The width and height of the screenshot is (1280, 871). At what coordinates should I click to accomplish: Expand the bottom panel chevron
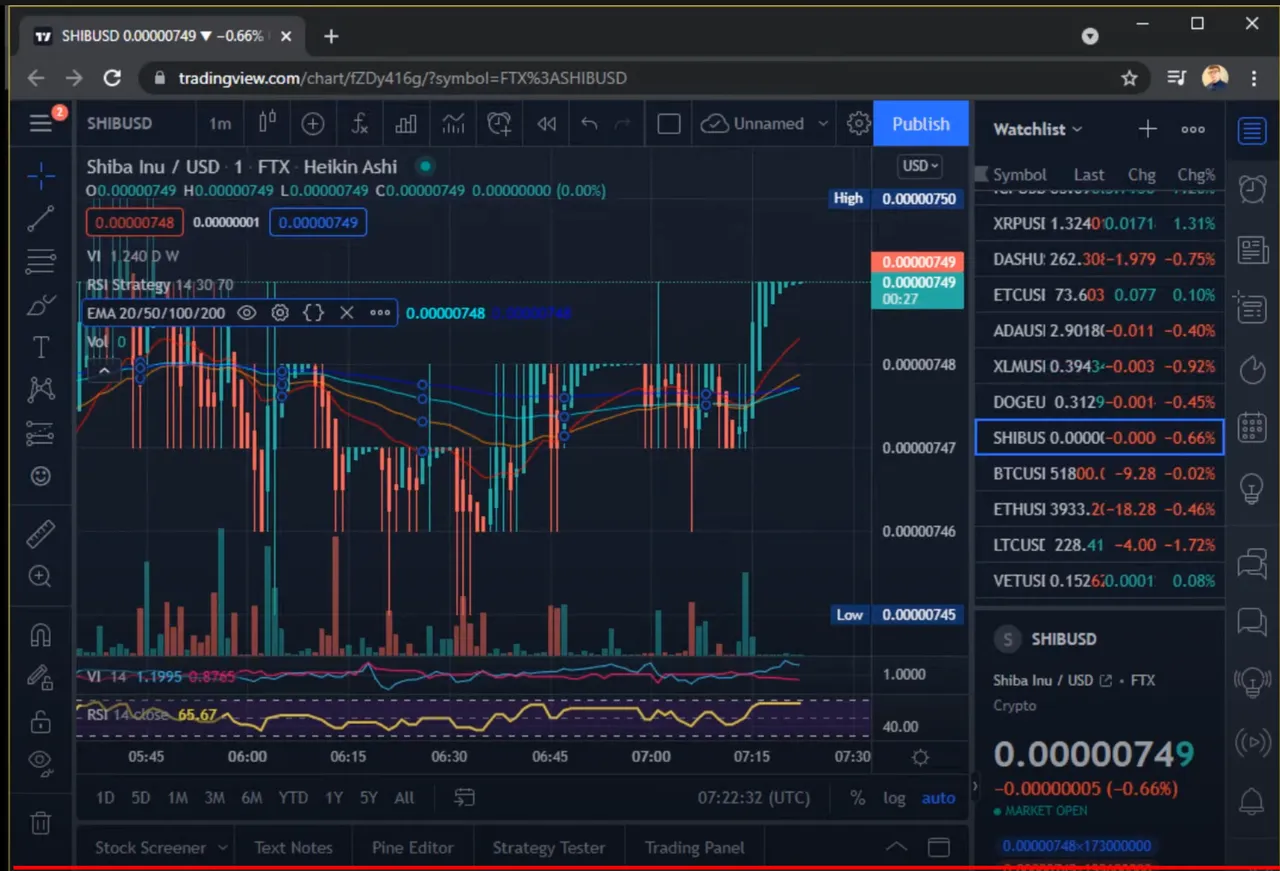click(897, 847)
